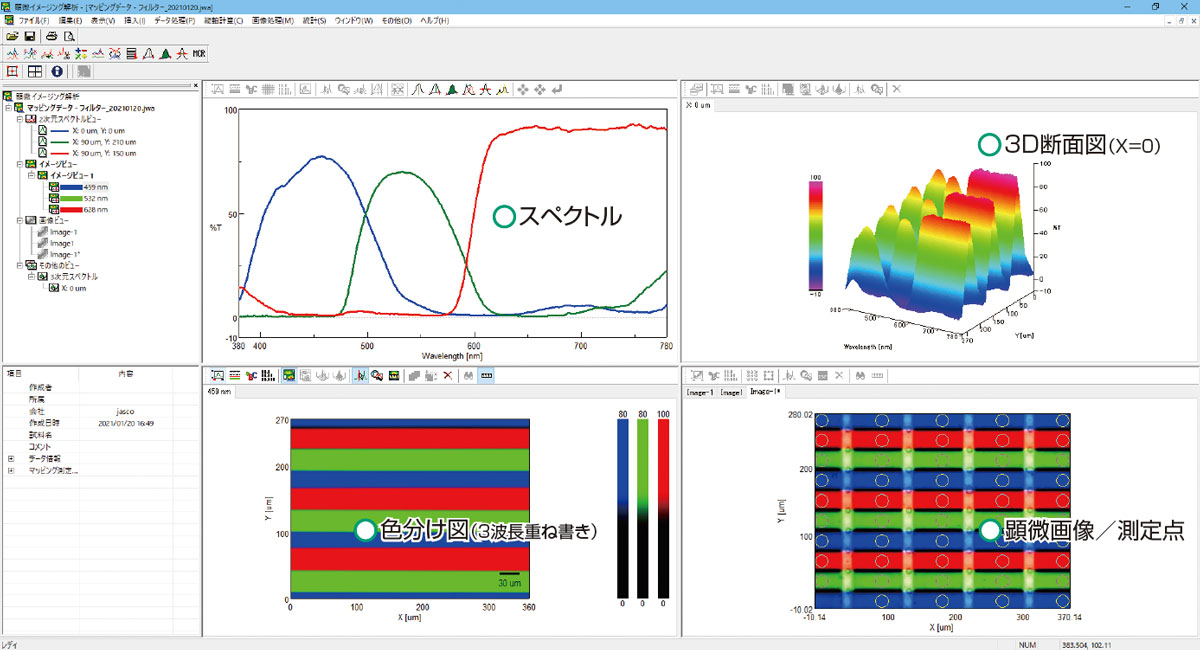This screenshot has width=1200, height=650.
Task: Collapse the 画像ビュー tree node
Action: coord(19,219)
